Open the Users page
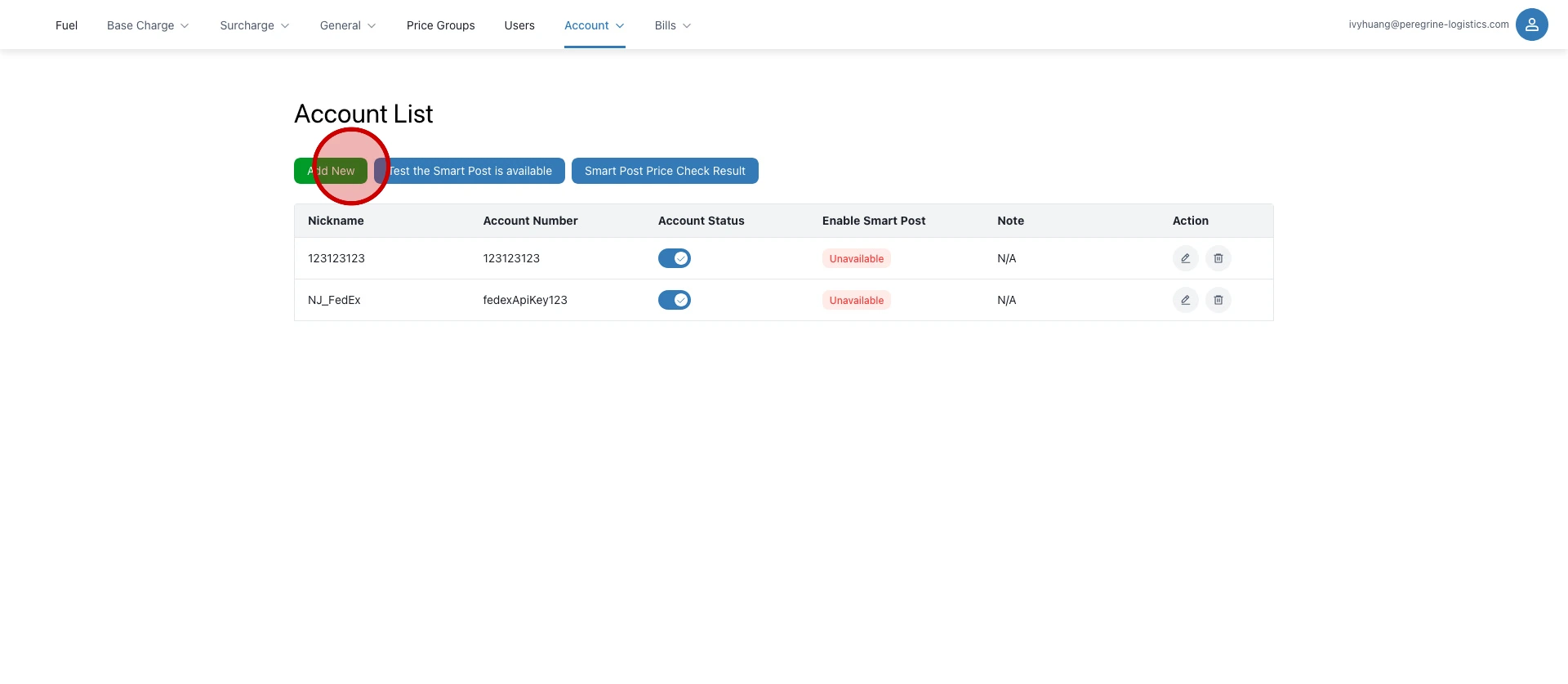This screenshot has height=684, width=1568. pos(519,25)
